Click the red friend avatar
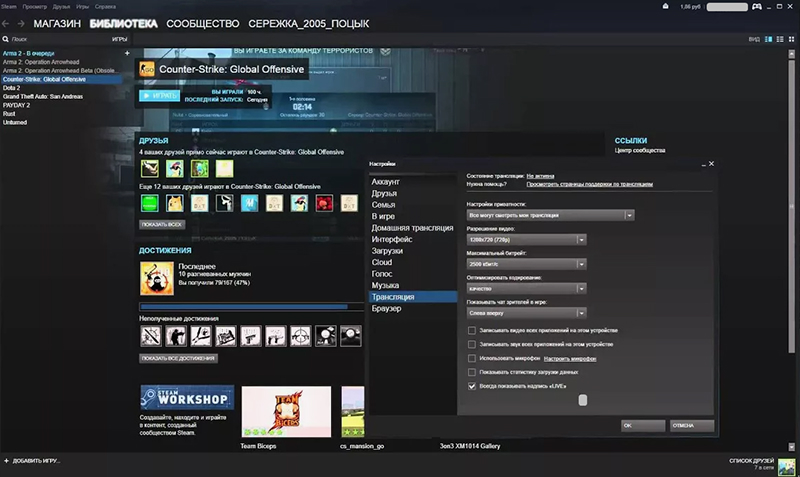The image size is (800, 477). (x=324, y=203)
